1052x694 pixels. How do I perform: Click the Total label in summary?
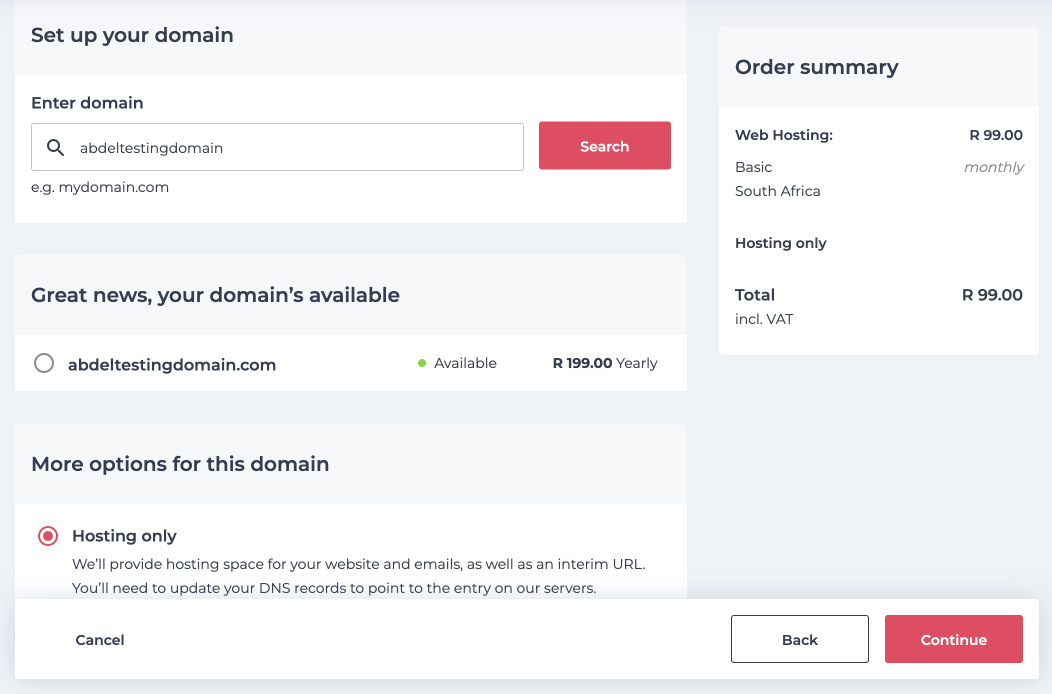click(x=755, y=295)
